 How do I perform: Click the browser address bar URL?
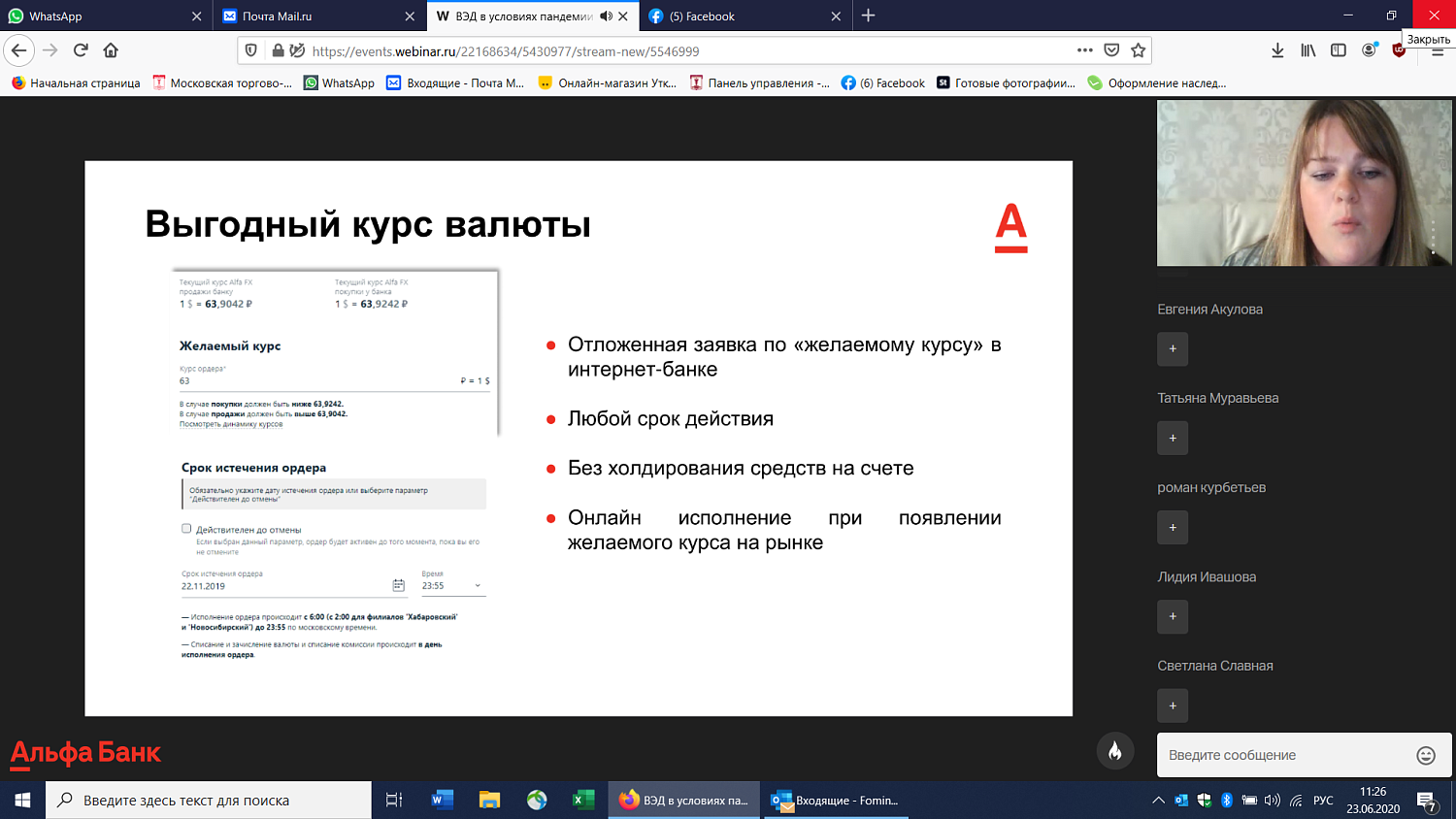506,51
